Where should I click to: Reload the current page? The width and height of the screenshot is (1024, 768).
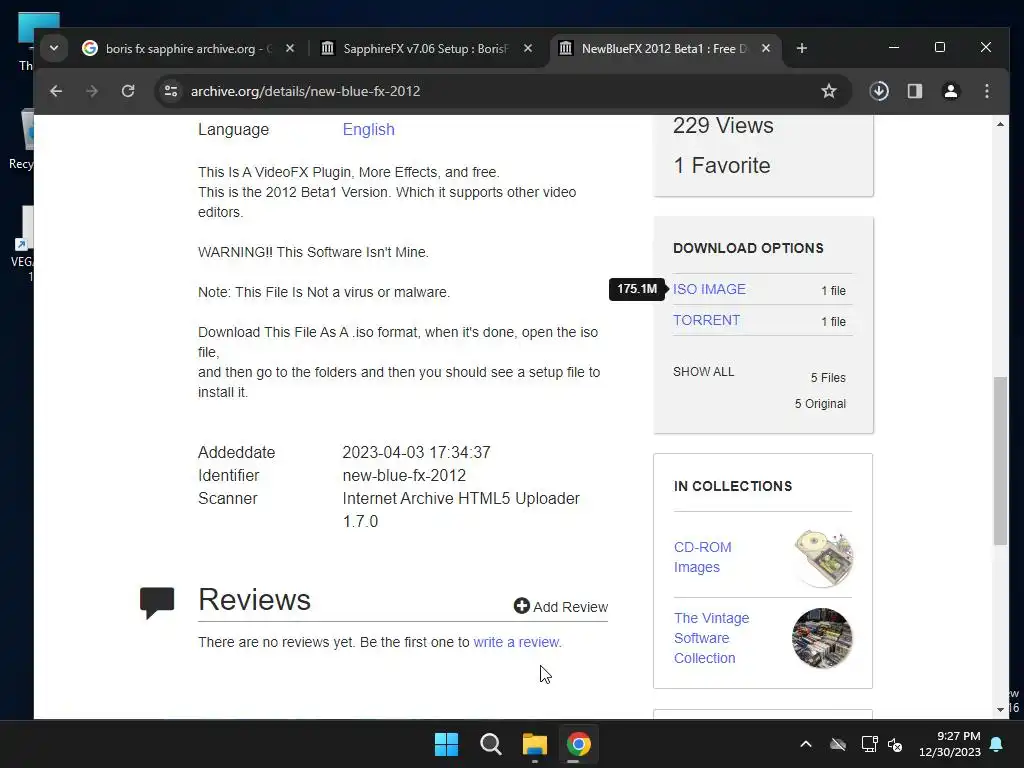tap(128, 91)
